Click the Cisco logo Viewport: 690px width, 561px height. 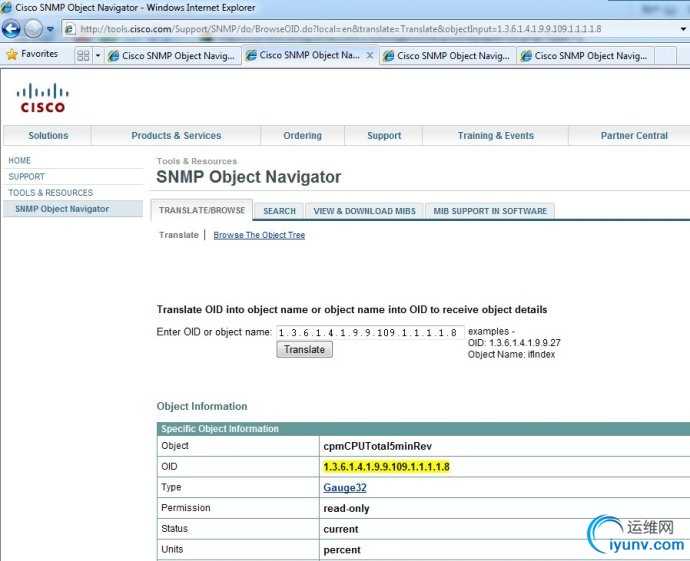click(x=43, y=98)
